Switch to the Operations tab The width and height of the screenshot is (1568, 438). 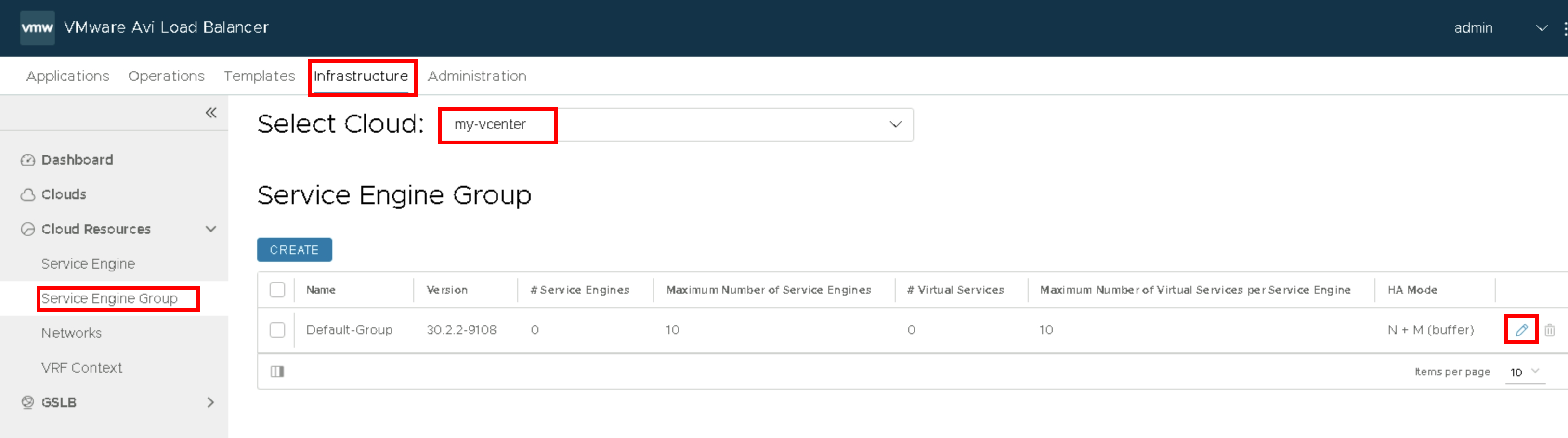click(166, 76)
